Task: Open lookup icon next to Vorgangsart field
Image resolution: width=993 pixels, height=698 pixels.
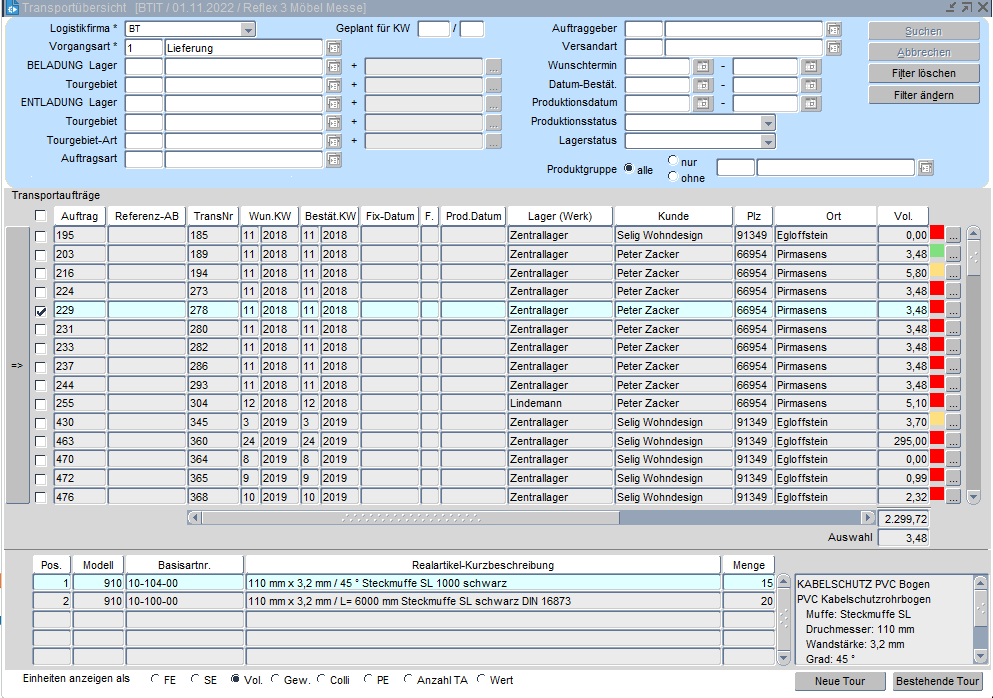Action: click(334, 48)
